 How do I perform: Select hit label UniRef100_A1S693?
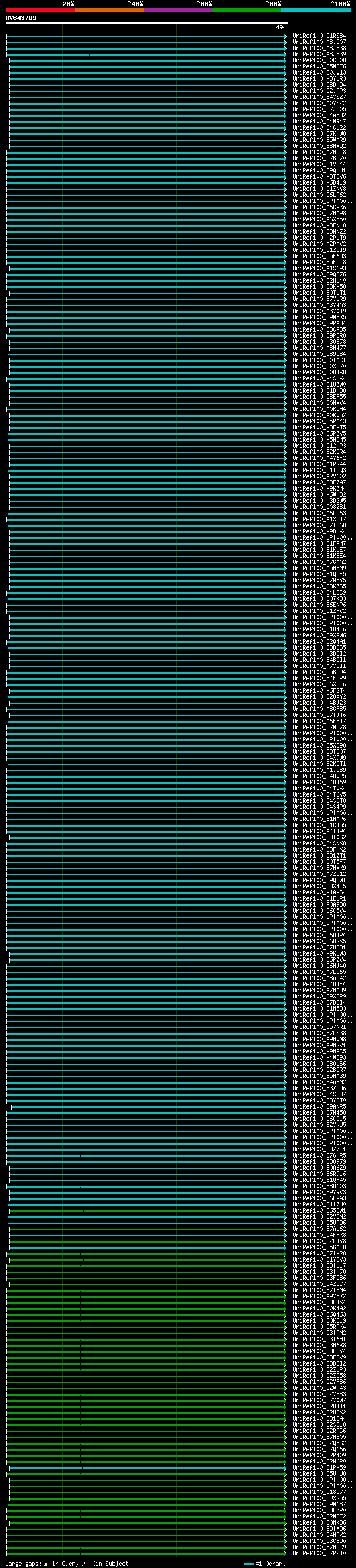(319, 269)
